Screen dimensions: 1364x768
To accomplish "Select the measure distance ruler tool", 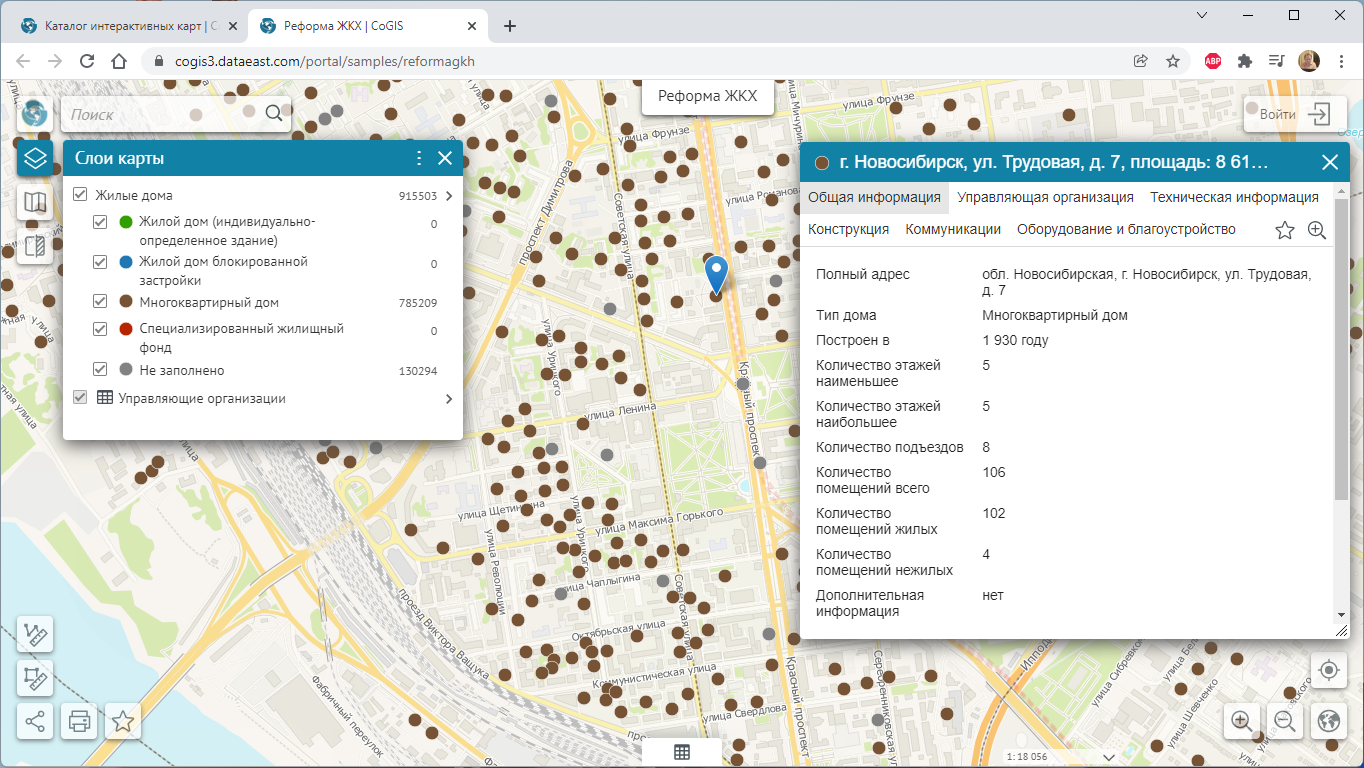I will (x=35, y=635).
